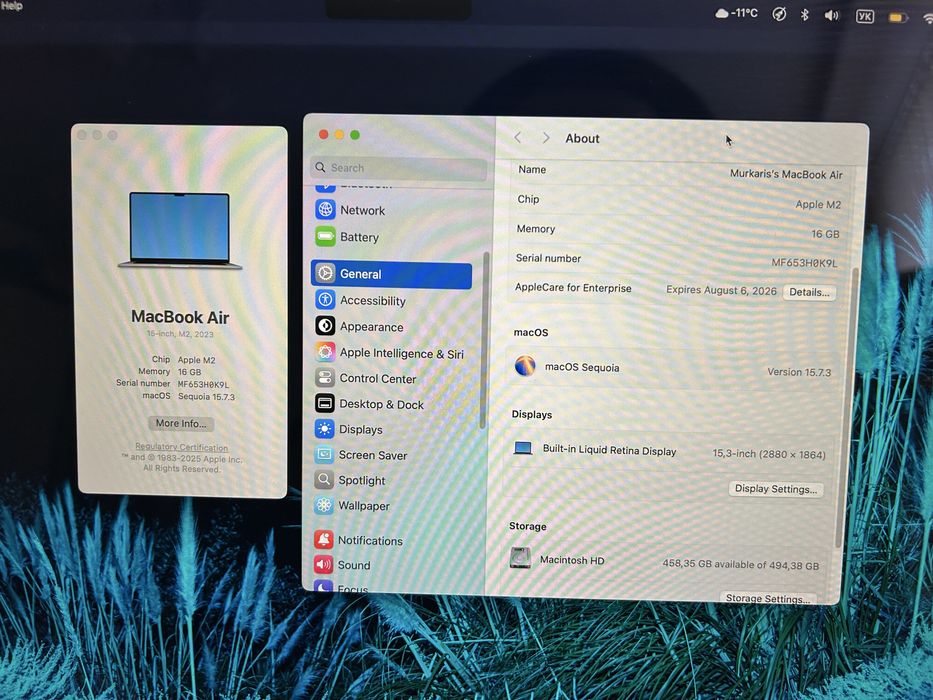The image size is (933, 700).
Task: Click the Apple M2 chip value
Action: coord(818,204)
